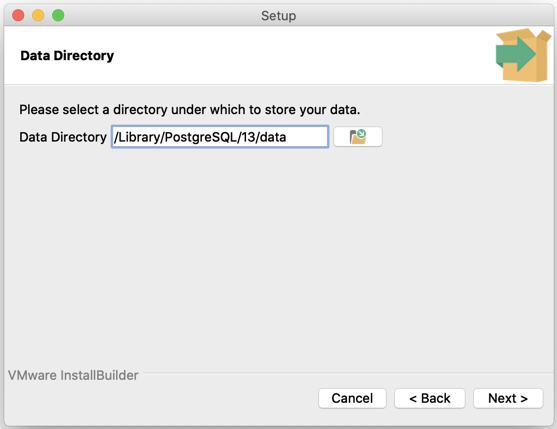Screen dimensions: 557x429
Task: Click the separator line beside VMware InstallBuilder
Action: (348, 373)
